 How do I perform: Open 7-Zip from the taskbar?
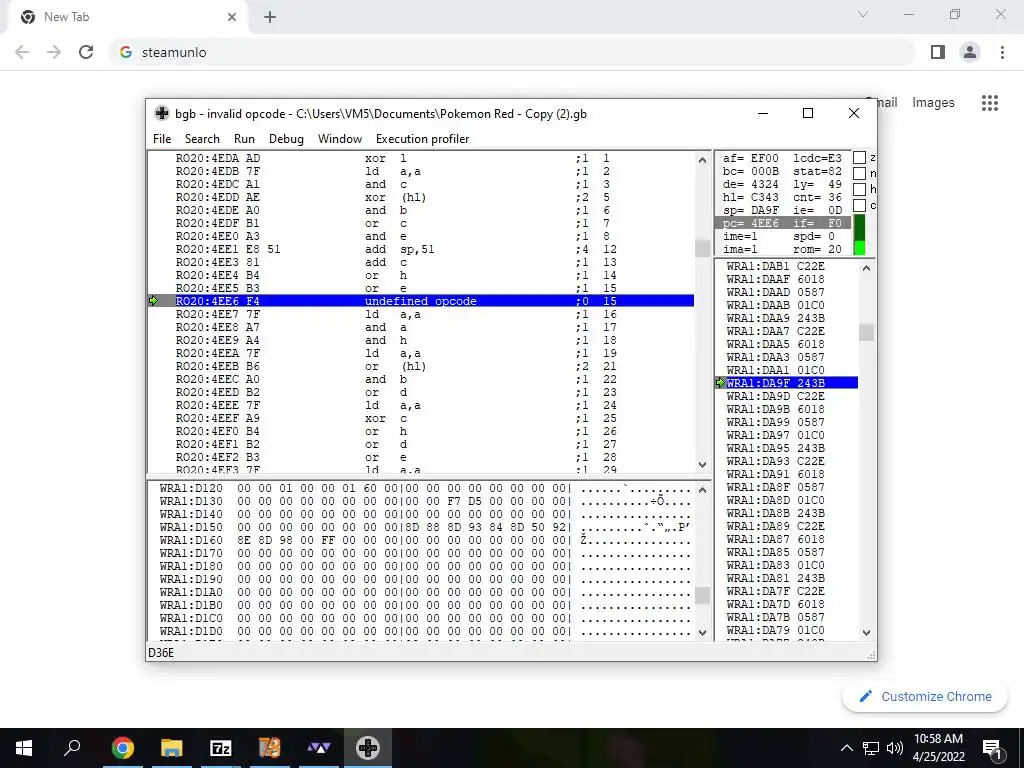221,748
